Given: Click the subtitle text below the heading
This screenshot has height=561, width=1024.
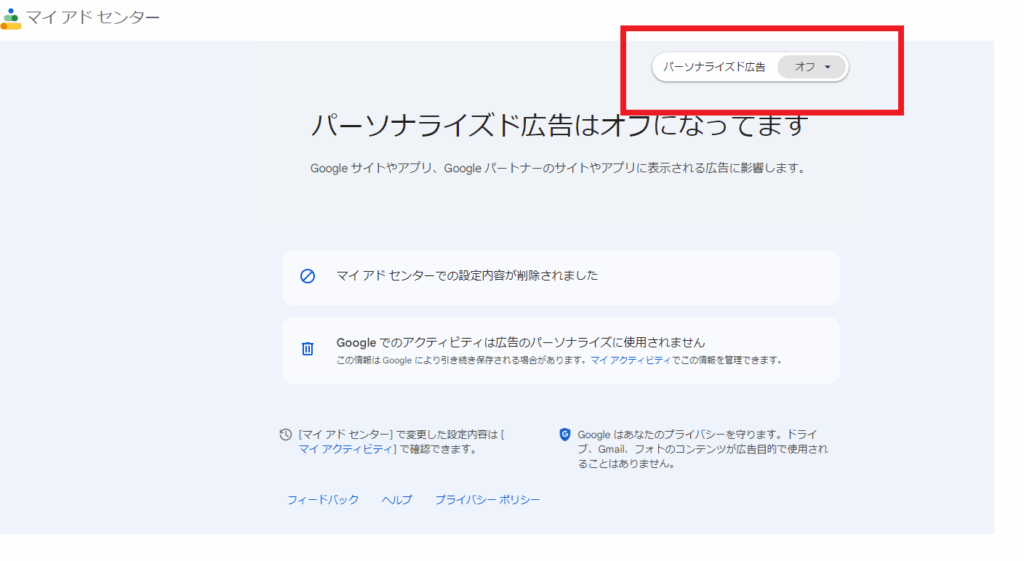Looking at the screenshot, I should pos(557,169).
